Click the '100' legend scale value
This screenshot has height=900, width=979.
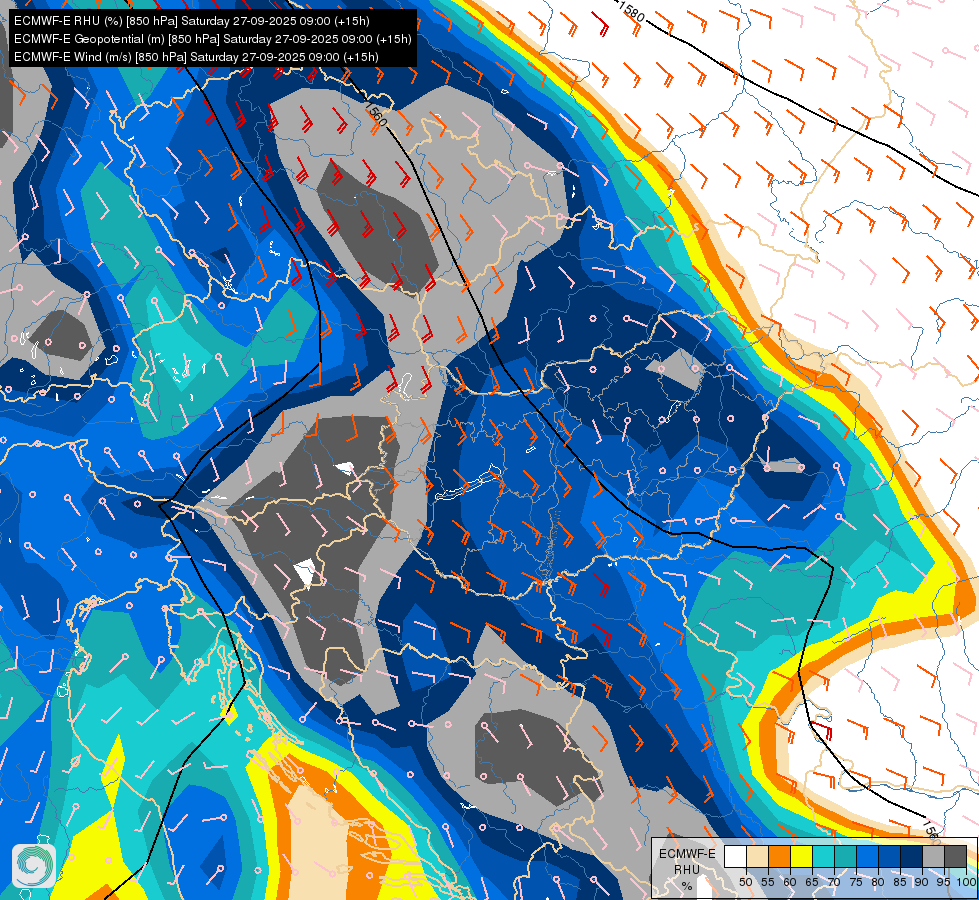pyautogui.click(x=966, y=882)
